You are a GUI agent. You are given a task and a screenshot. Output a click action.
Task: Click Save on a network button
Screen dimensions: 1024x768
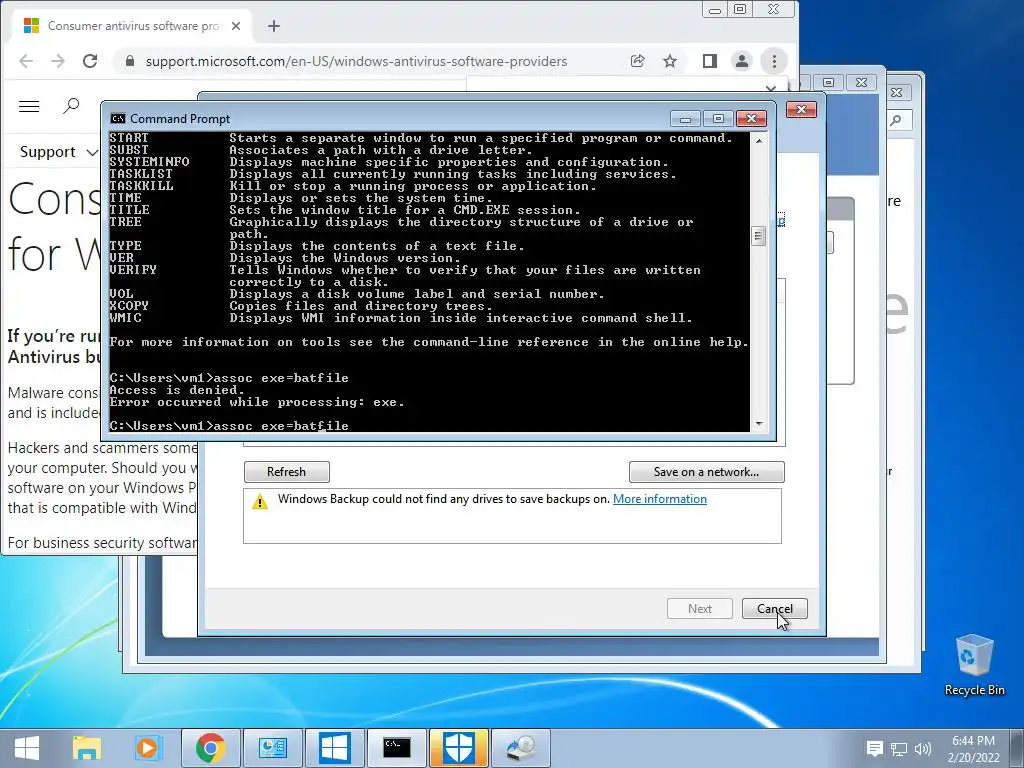pos(707,472)
